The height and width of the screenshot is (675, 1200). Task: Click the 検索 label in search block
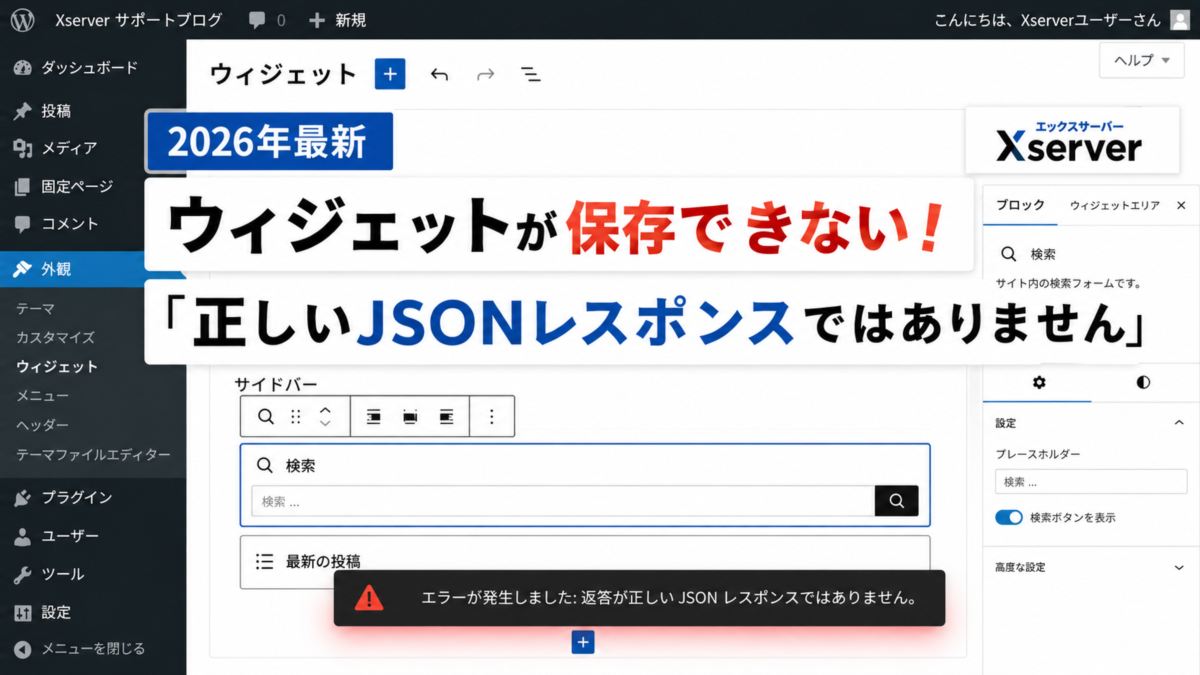pos(301,465)
